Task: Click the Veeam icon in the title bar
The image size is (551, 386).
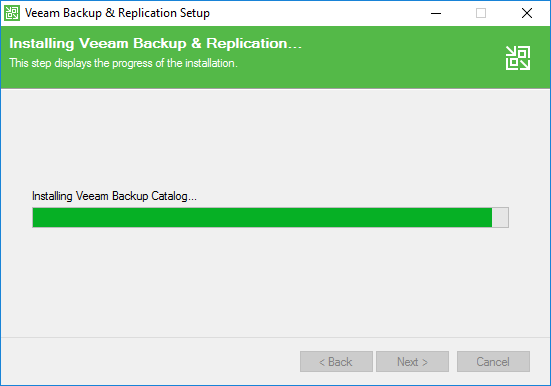Action: (12, 13)
